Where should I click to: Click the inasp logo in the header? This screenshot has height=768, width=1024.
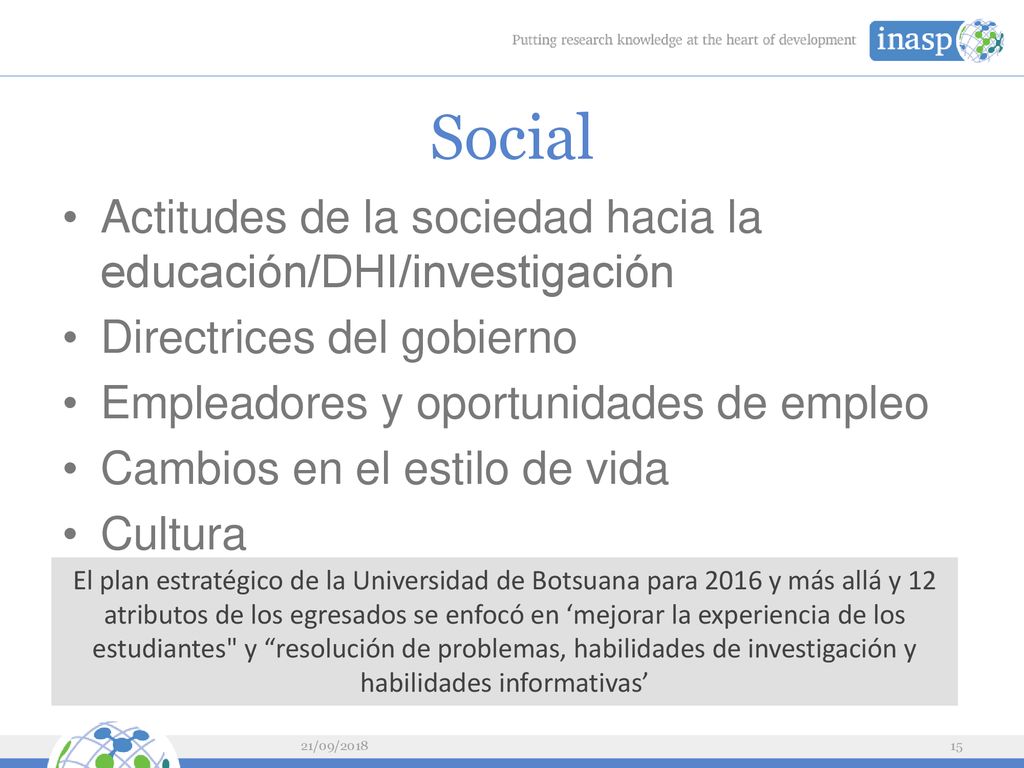[x=936, y=40]
